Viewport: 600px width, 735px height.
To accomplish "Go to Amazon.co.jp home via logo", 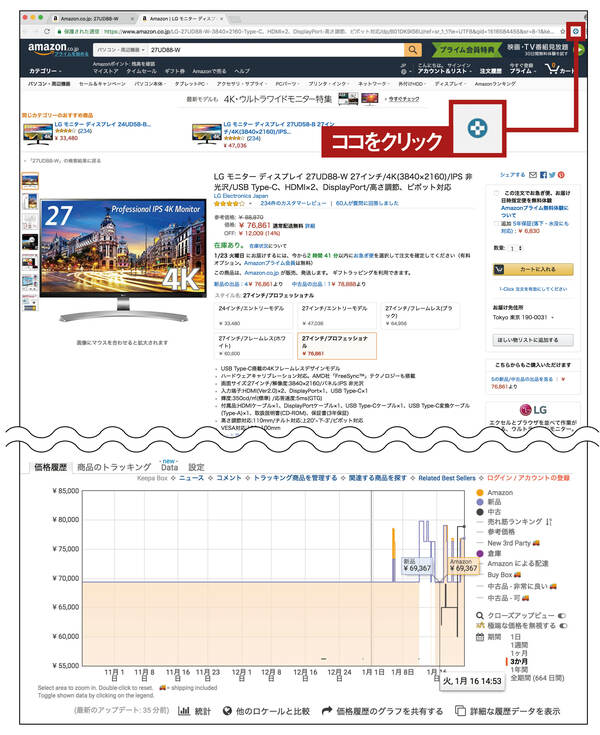I will point(53,49).
